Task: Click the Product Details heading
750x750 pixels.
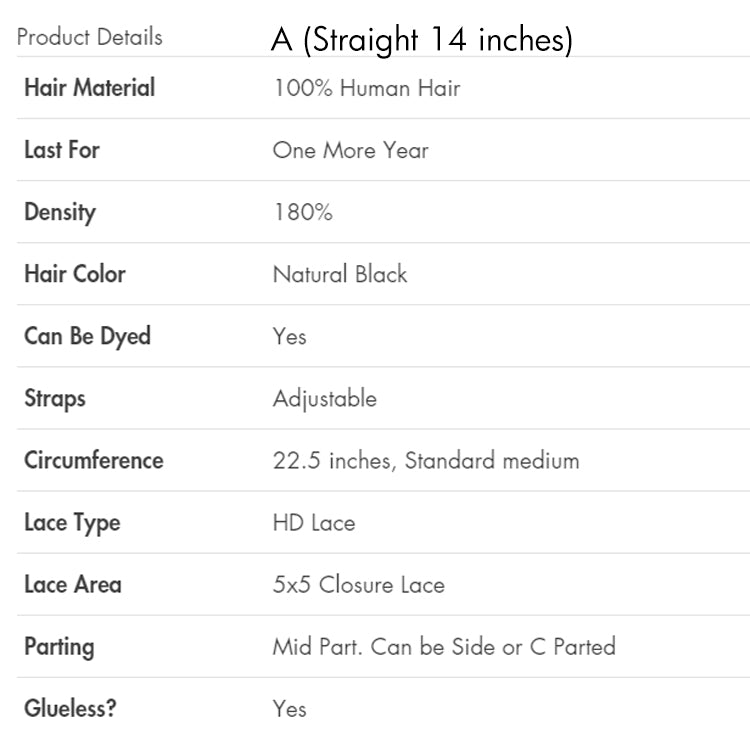Action: click(89, 38)
